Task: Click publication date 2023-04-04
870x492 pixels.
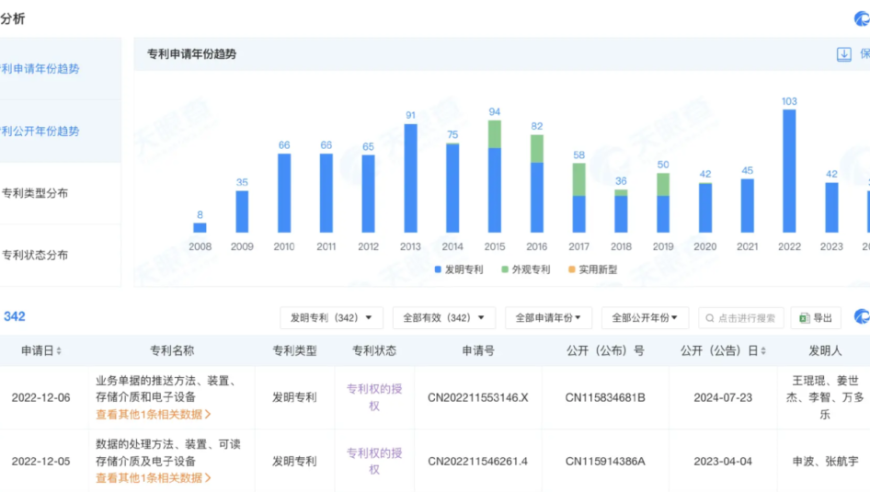Action: [x=723, y=461]
